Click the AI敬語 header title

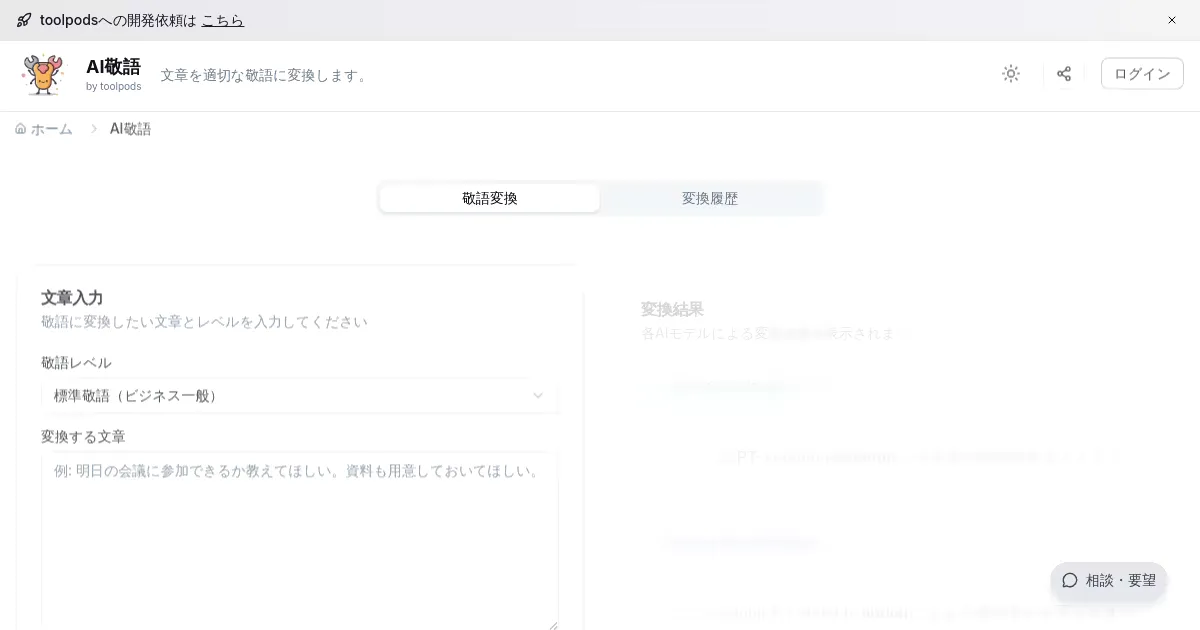pos(113,67)
